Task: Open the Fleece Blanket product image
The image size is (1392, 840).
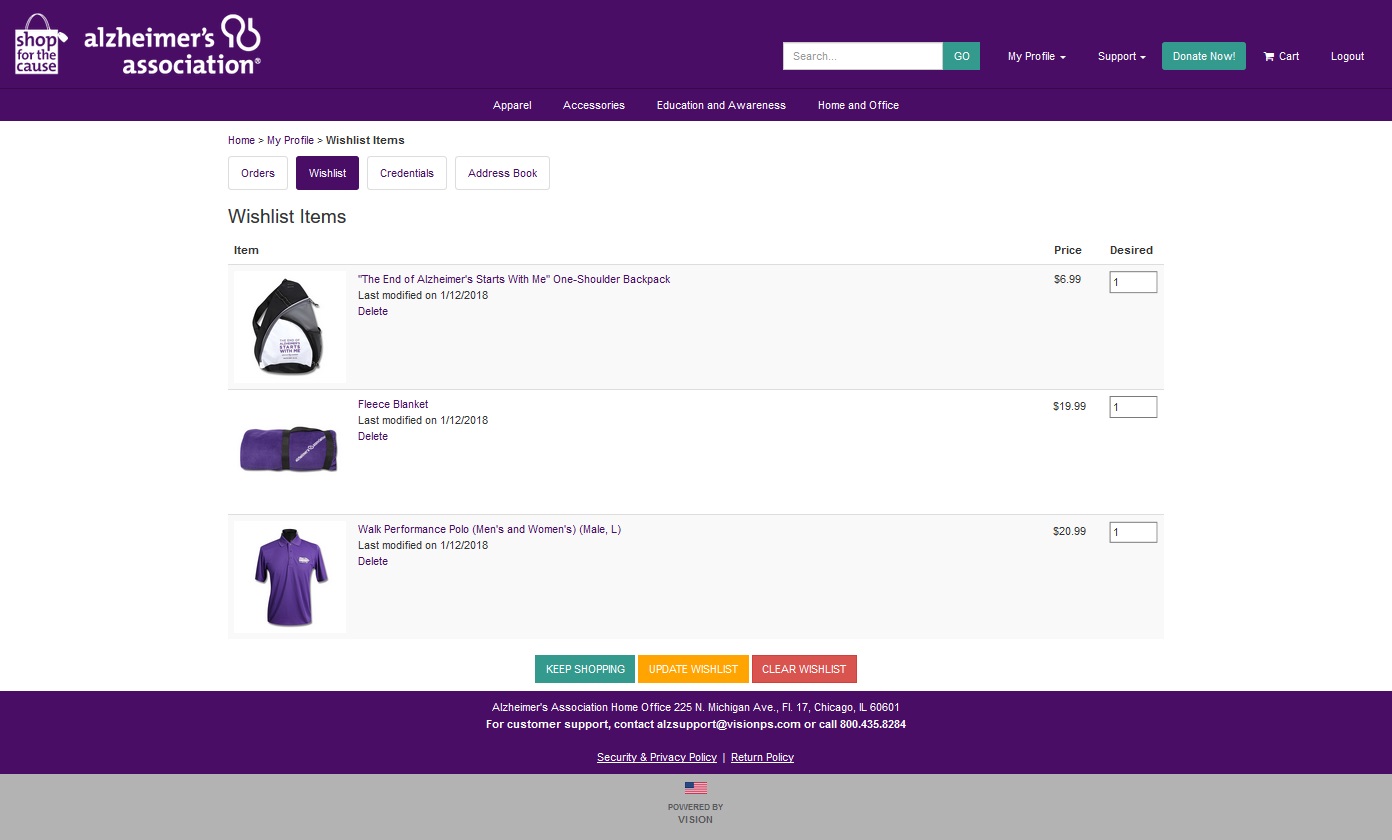Action: [289, 452]
